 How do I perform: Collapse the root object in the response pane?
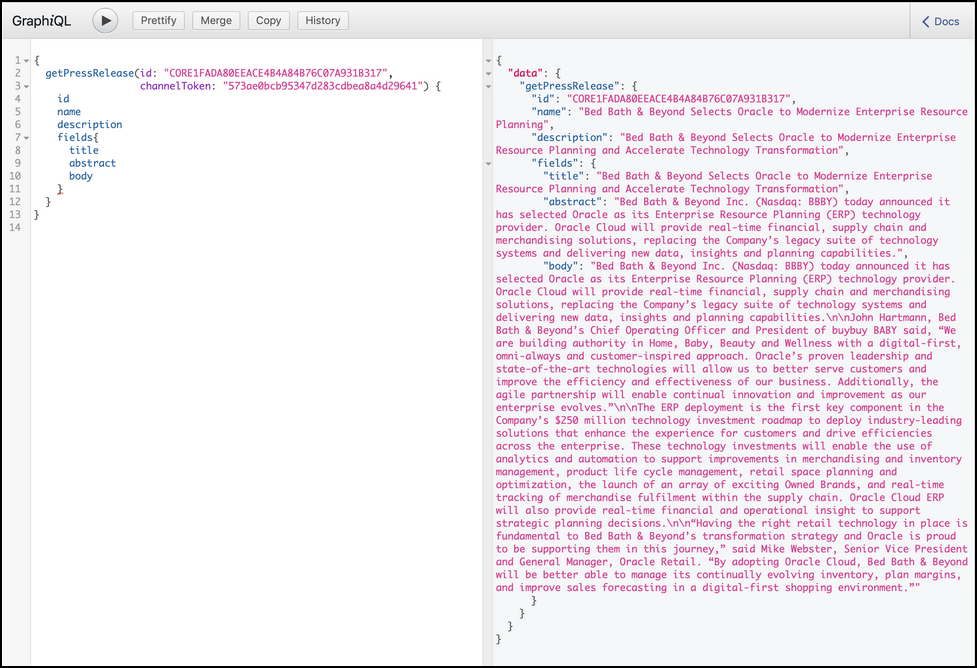(488, 61)
